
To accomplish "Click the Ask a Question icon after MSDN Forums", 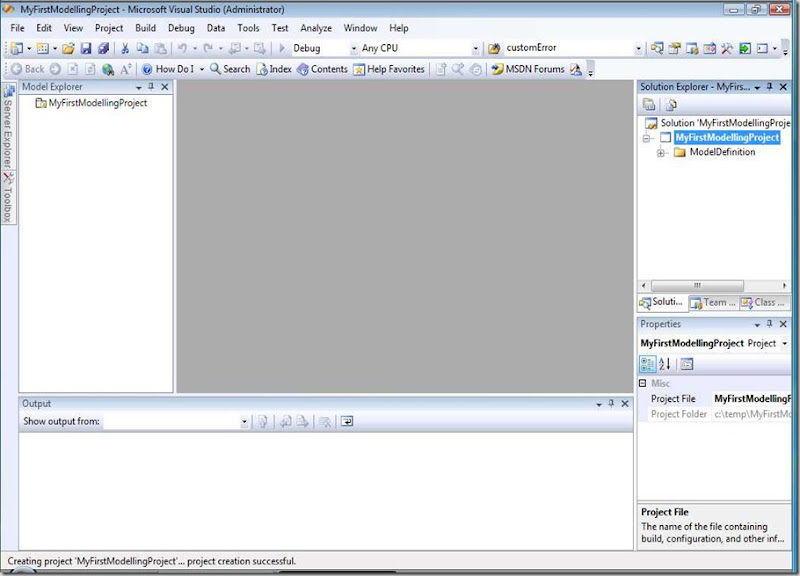I will 576,69.
